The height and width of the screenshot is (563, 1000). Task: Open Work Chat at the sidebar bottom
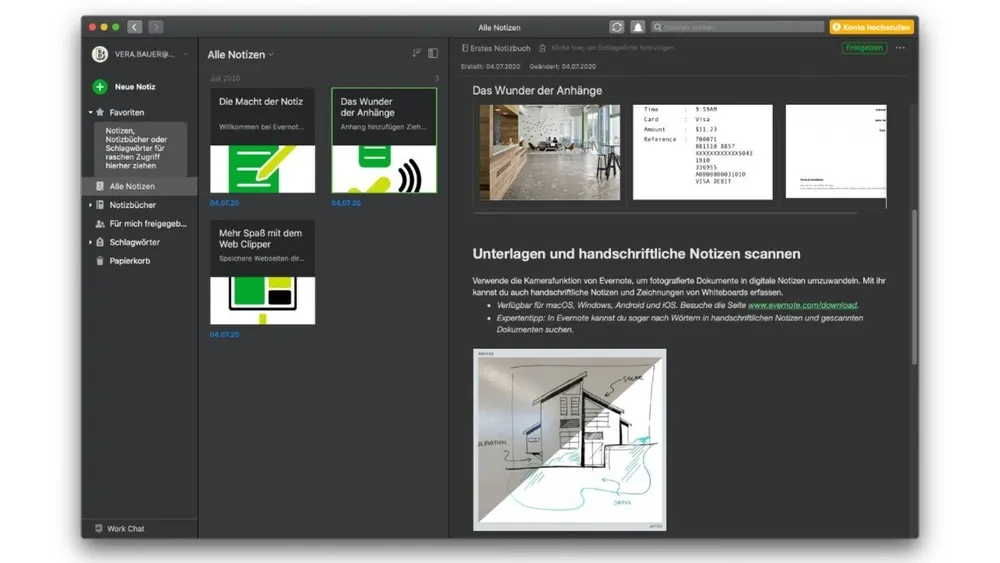pyautogui.click(x=125, y=528)
